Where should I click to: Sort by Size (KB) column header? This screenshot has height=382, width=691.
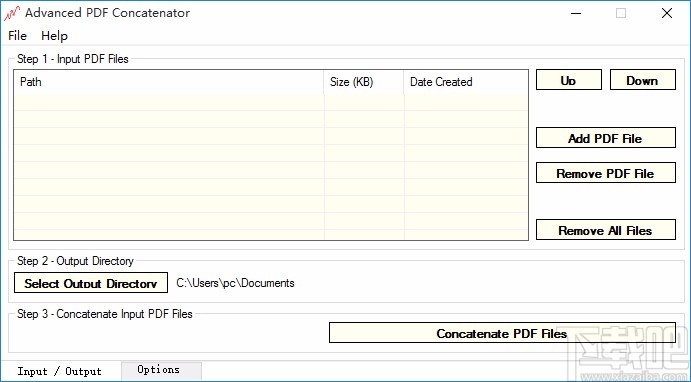click(x=364, y=82)
